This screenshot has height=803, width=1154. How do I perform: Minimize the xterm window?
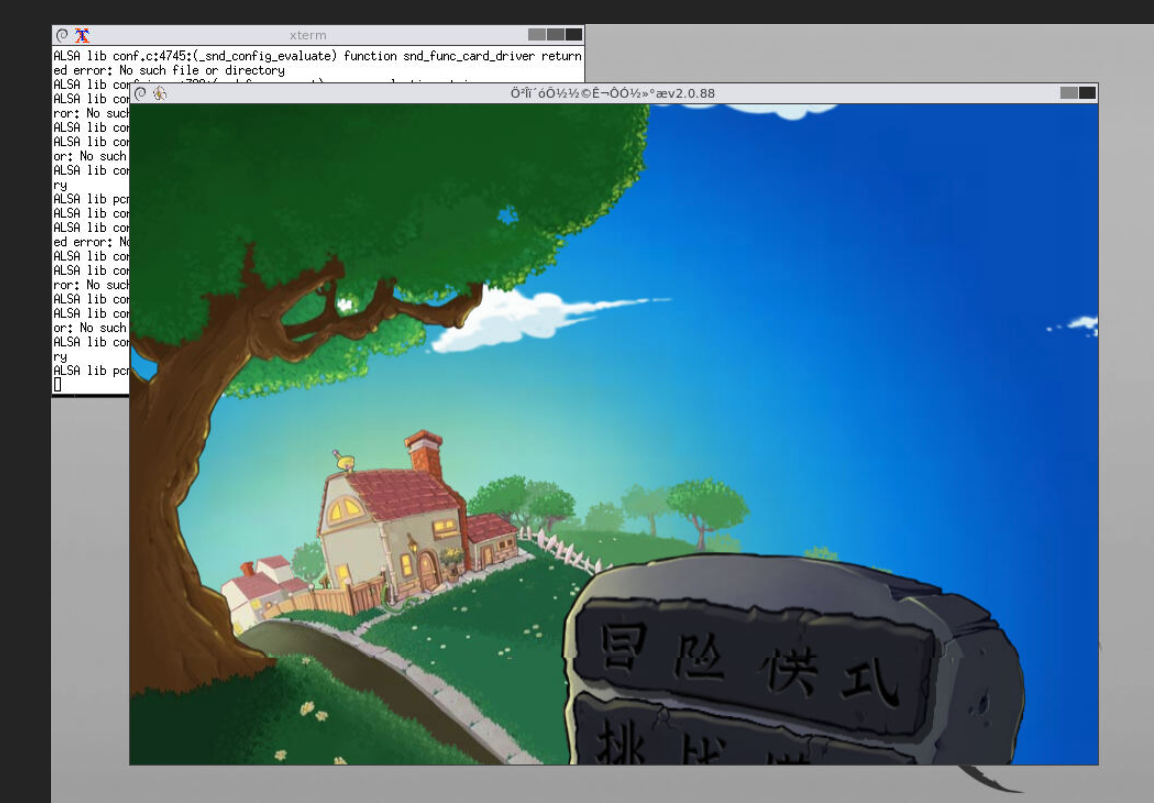click(537, 35)
